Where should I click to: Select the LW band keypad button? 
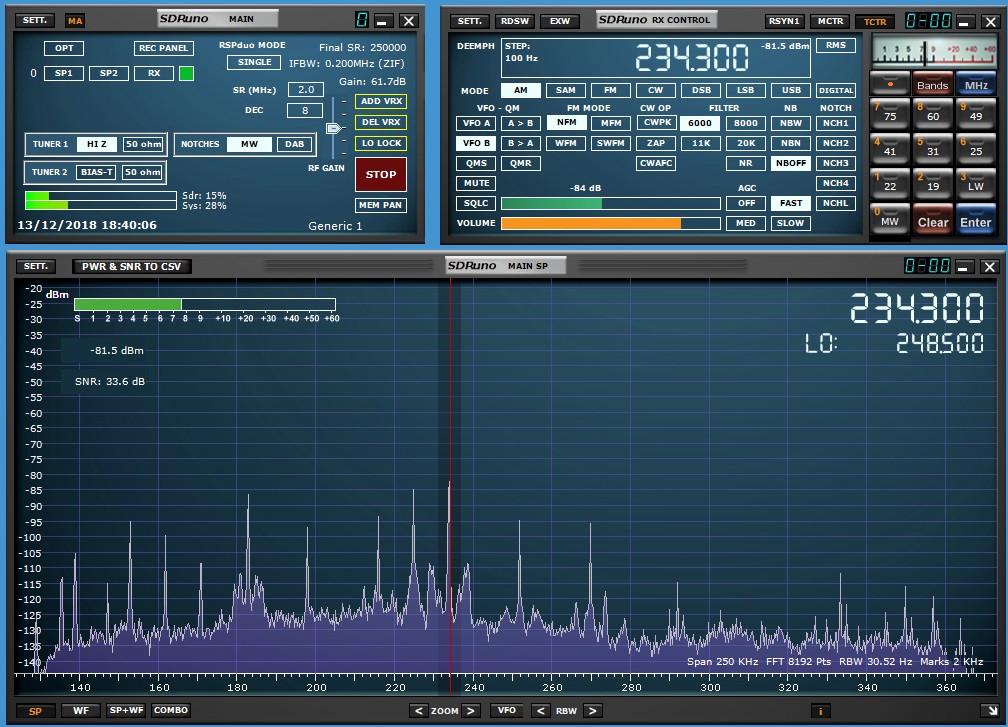click(x=976, y=184)
